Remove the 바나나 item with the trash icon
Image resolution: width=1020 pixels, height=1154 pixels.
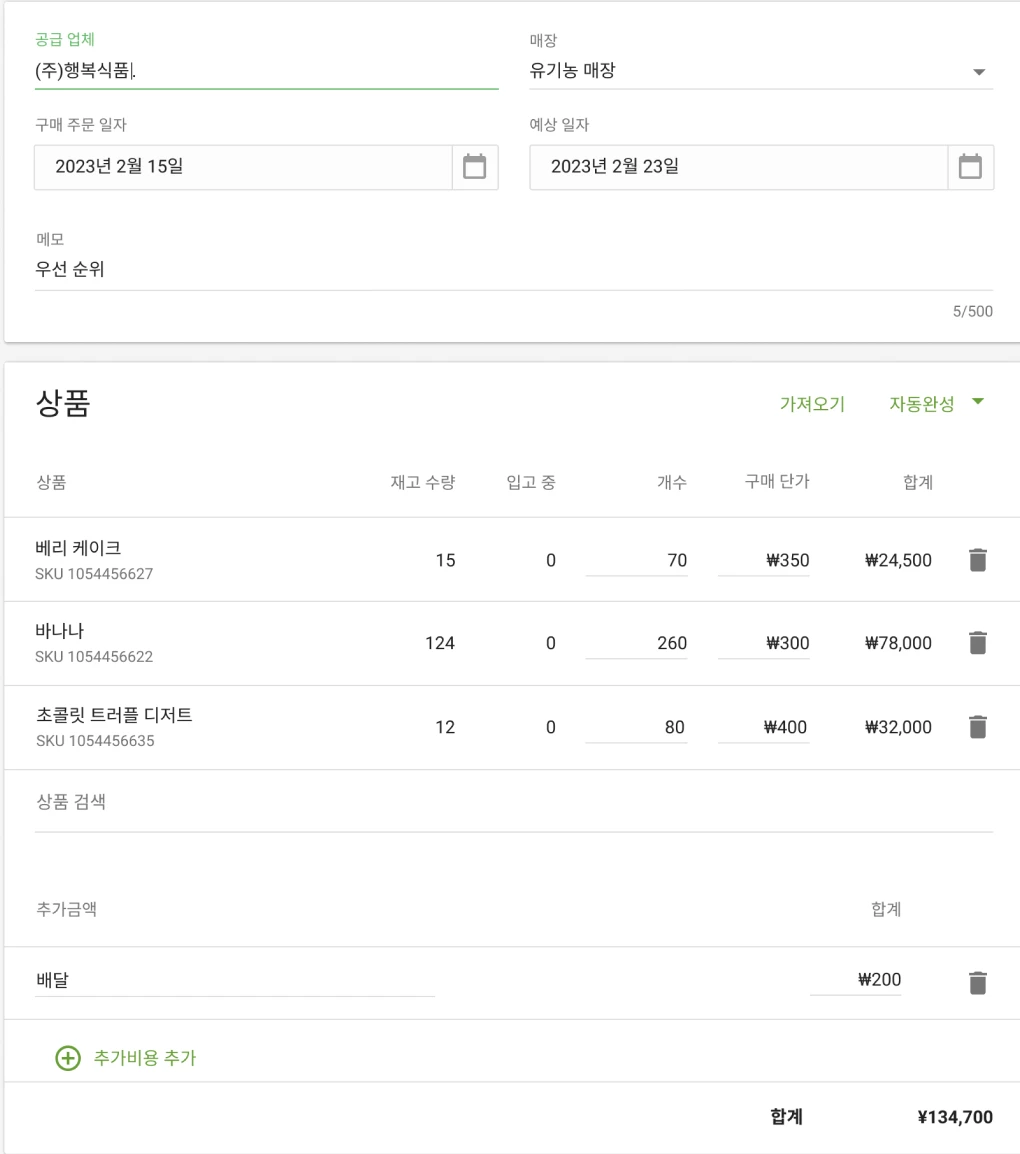pos(977,643)
